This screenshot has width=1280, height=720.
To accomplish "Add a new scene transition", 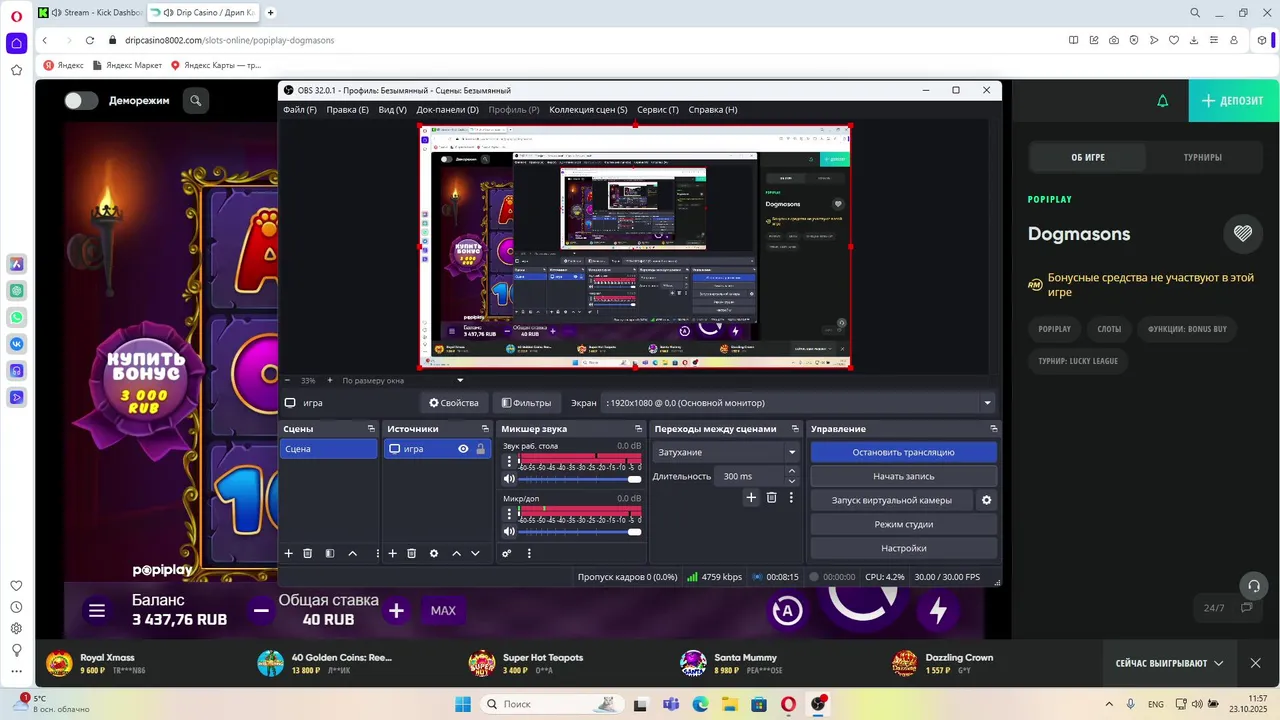I will point(751,497).
